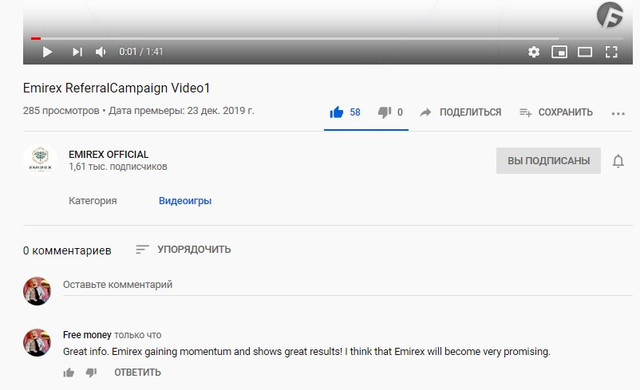Click the video title Emirex ReferralCampaign Video1
Screen dimensions: 640x390
(116, 88)
